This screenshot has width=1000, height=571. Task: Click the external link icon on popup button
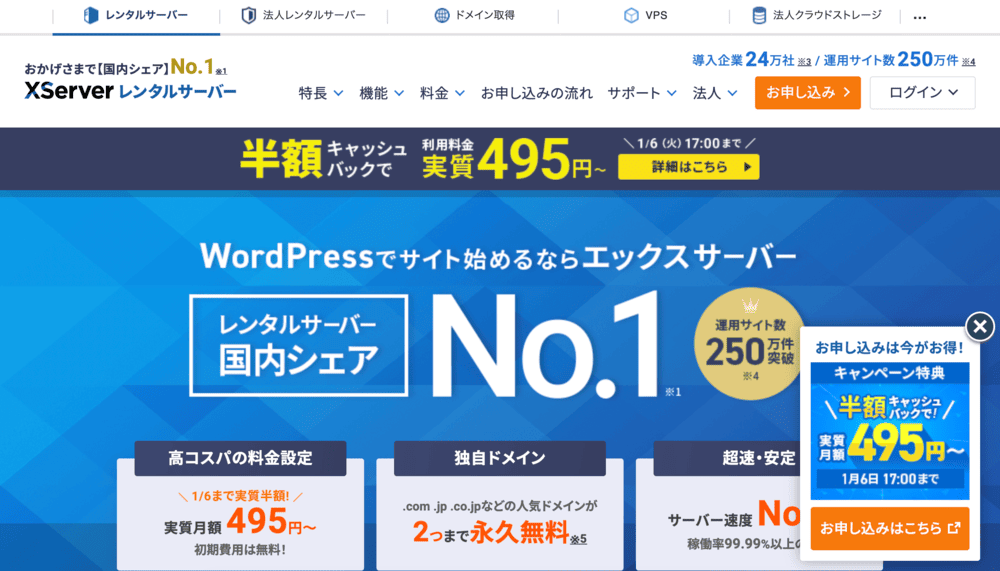coord(954,528)
